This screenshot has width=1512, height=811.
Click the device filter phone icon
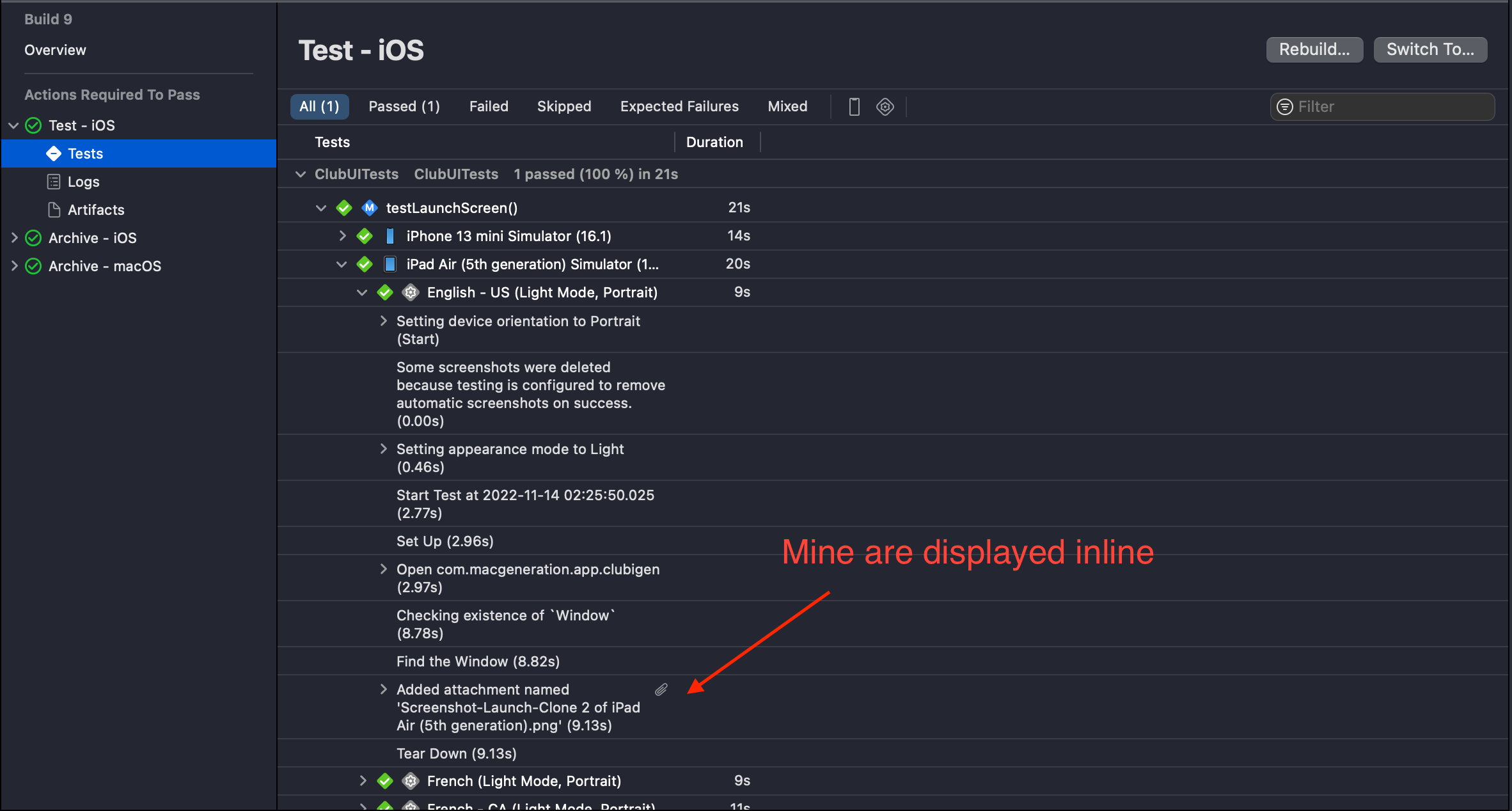854,106
